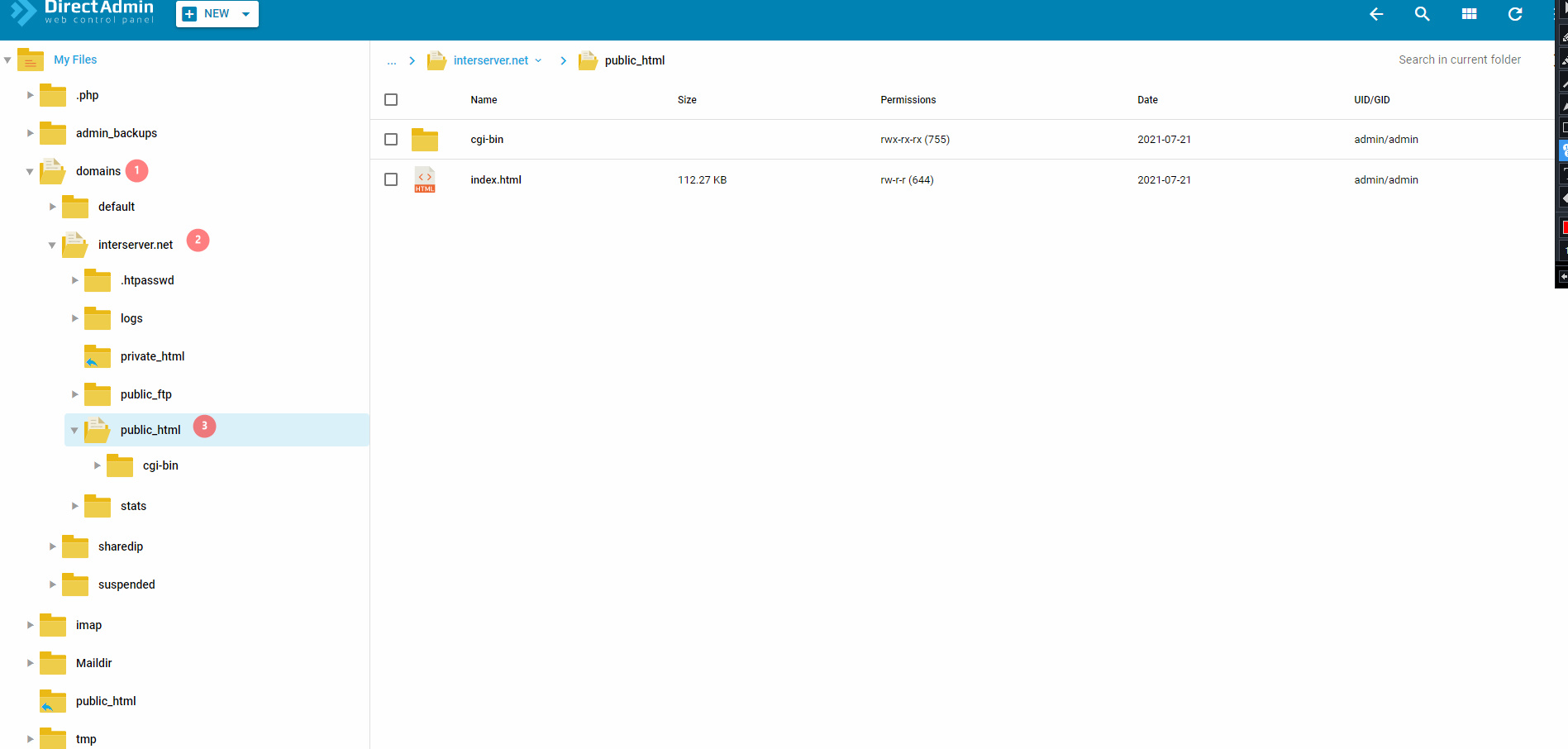Image resolution: width=1568 pixels, height=749 pixels.
Task: Expand the imap folder arrow
Action: click(30, 625)
